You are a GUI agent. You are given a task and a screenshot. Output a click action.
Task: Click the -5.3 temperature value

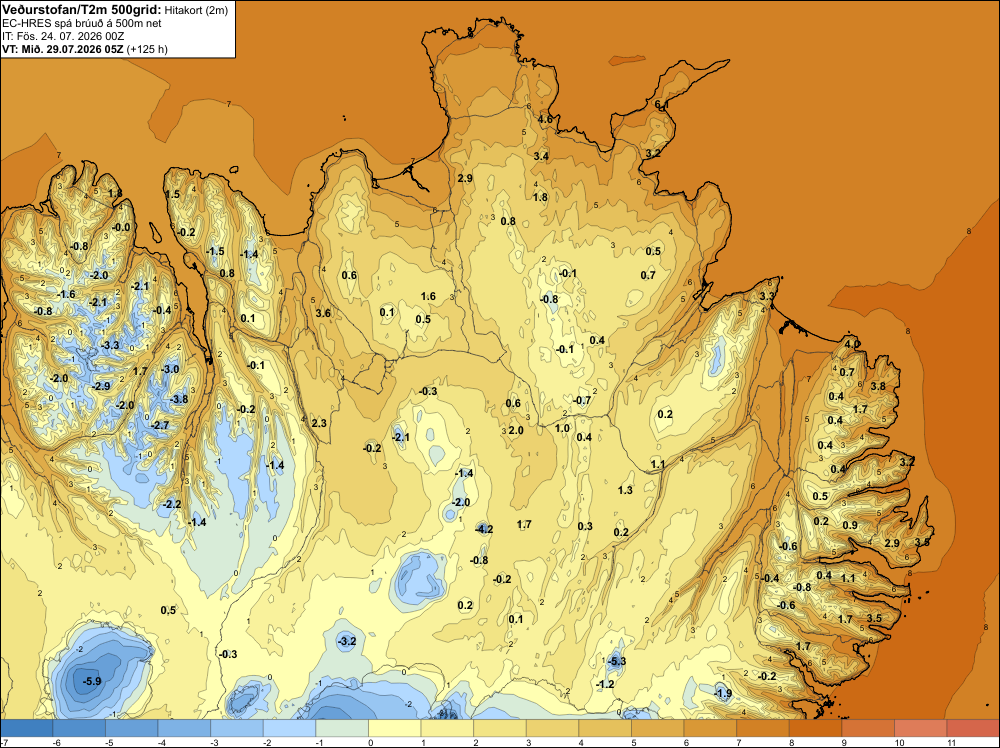(617, 661)
